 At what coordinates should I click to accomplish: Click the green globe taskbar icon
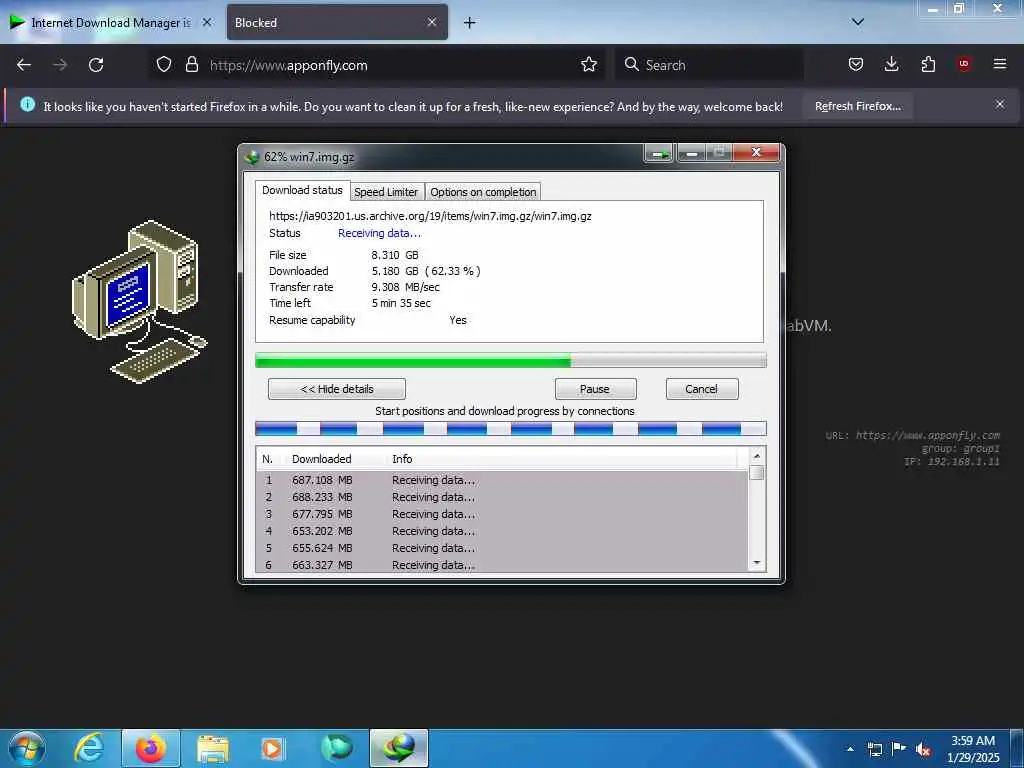[x=337, y=748]
